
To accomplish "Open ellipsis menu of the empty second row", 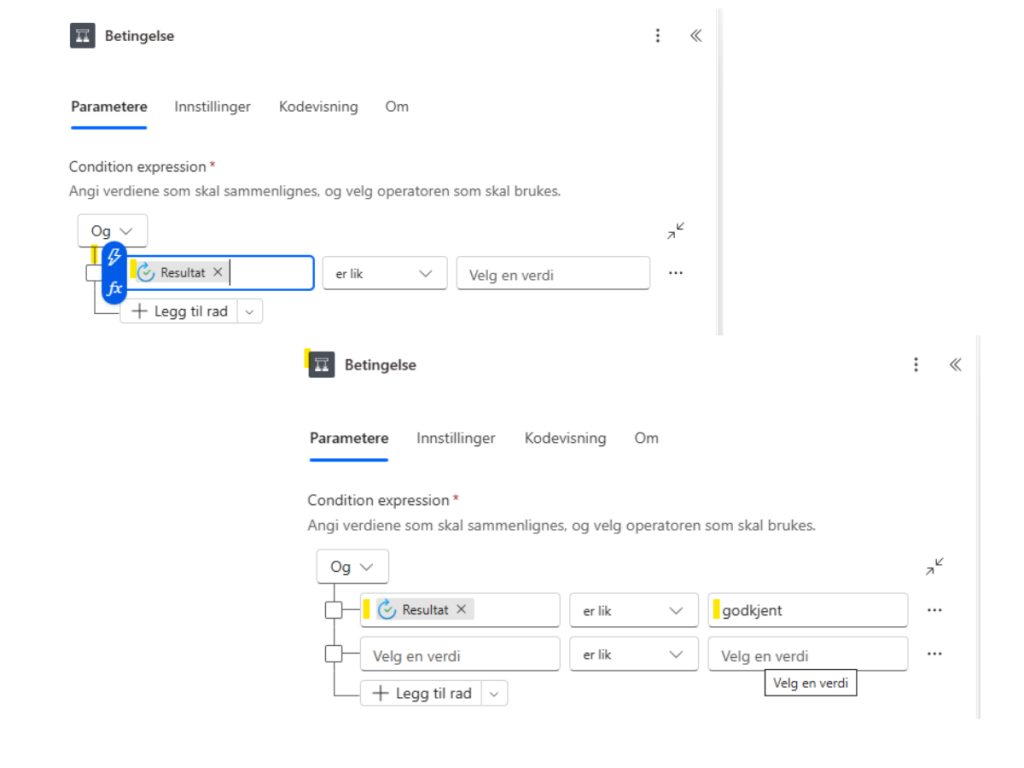I will coord(934,654).
